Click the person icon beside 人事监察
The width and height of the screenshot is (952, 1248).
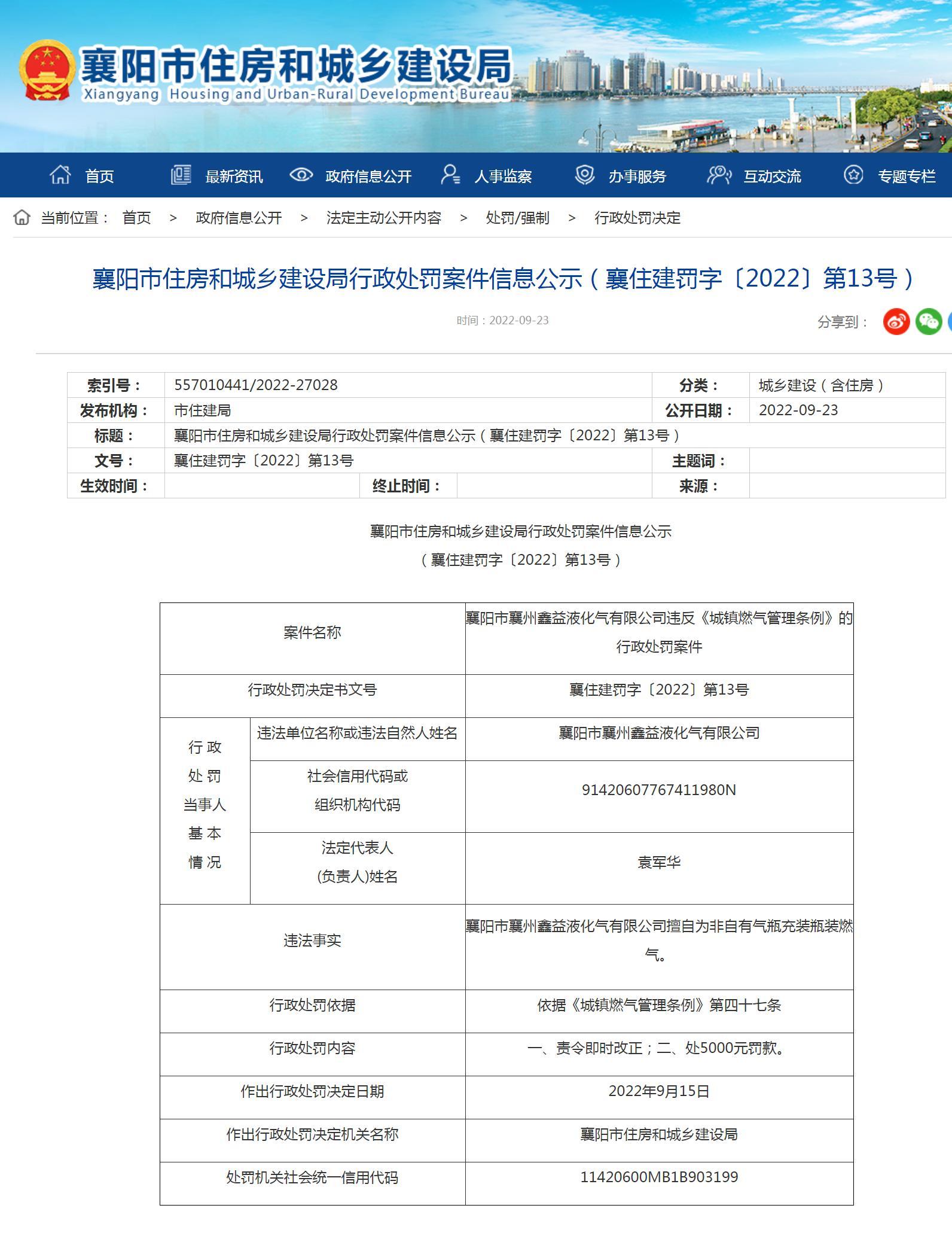pyautogui.click(x=450, y=175)
